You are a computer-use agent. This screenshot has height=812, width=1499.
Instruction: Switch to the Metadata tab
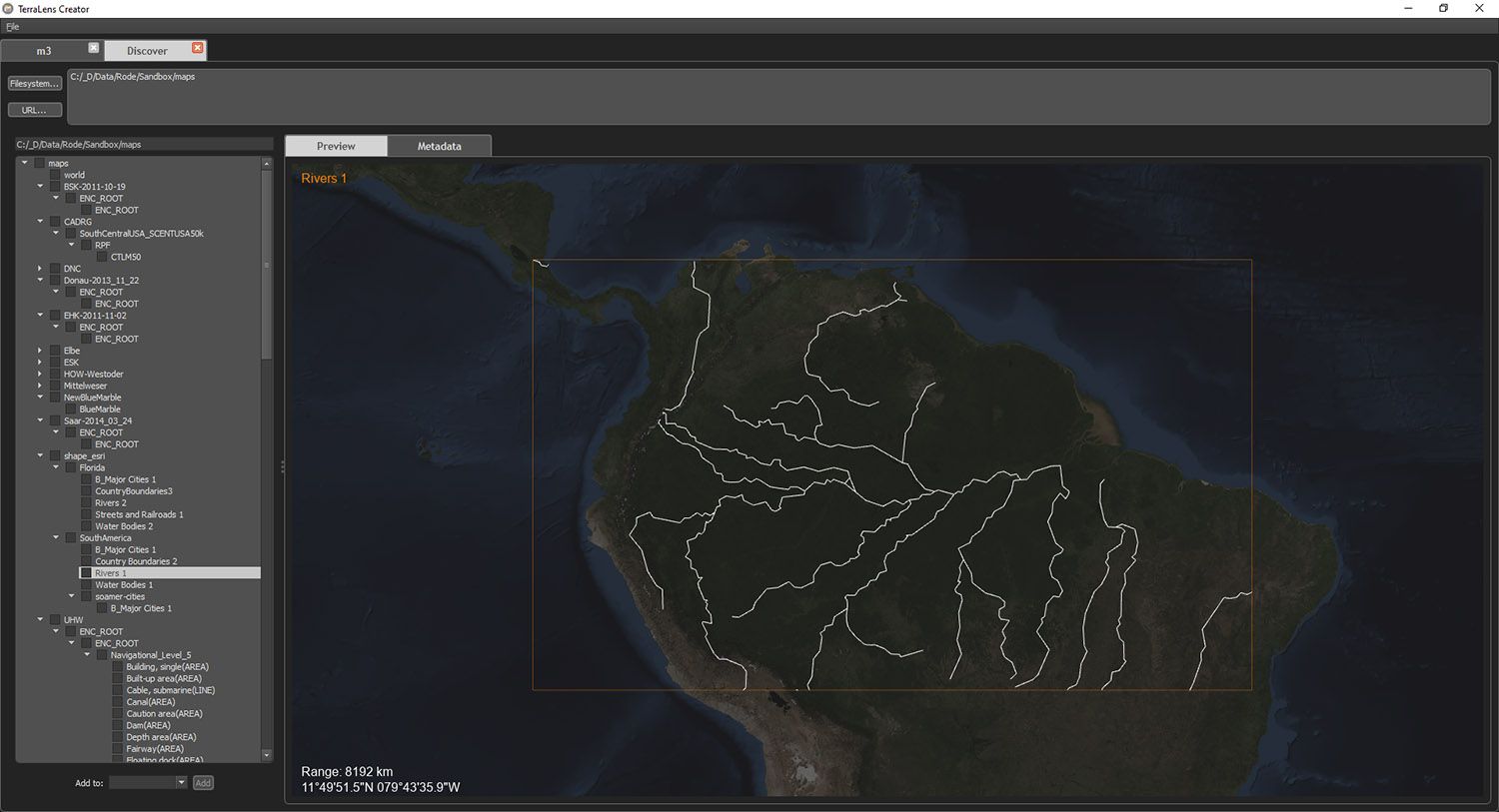point(440,146)
